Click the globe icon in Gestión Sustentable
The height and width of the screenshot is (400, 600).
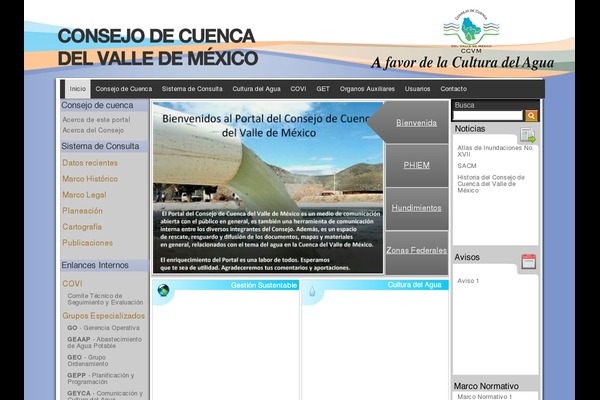[x=163, y=291]
